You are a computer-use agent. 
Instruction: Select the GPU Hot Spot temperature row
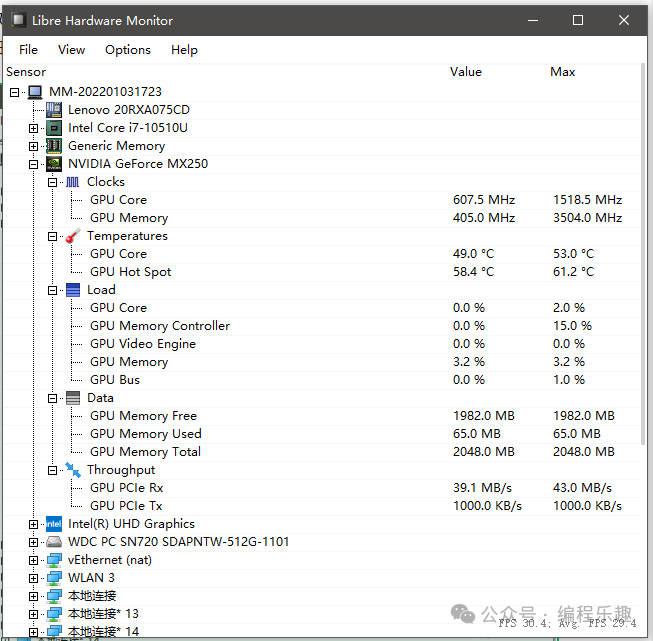pos(321,272)
